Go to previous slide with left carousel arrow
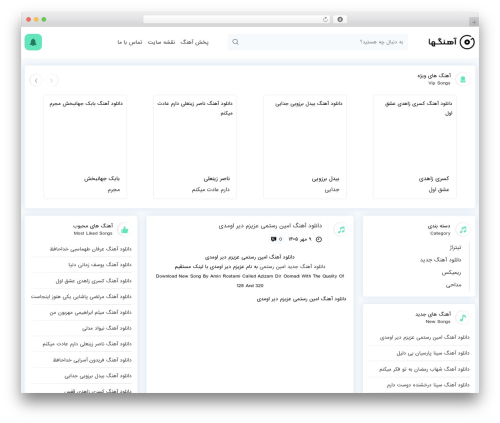The height and width of the screenshot is (423, 500). 36,80
